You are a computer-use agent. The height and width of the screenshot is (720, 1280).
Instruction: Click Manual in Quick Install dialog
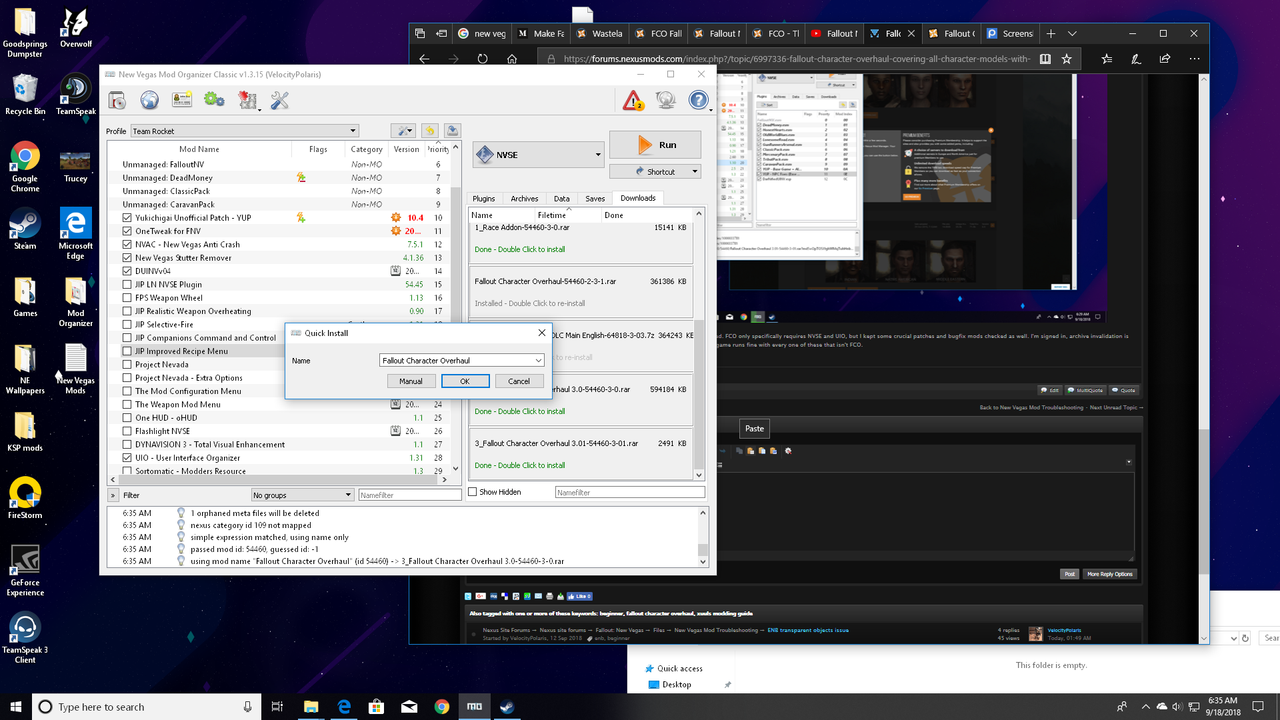coord(411,381)
